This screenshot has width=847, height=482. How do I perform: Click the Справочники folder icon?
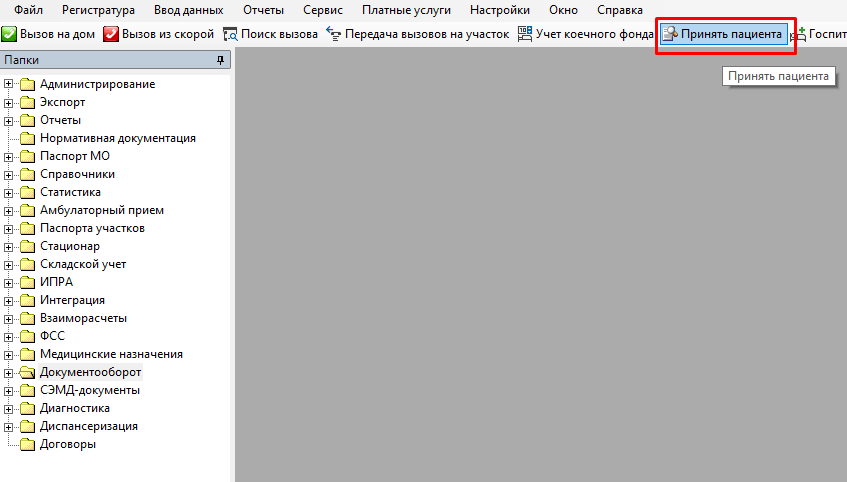tap(28, 174)
